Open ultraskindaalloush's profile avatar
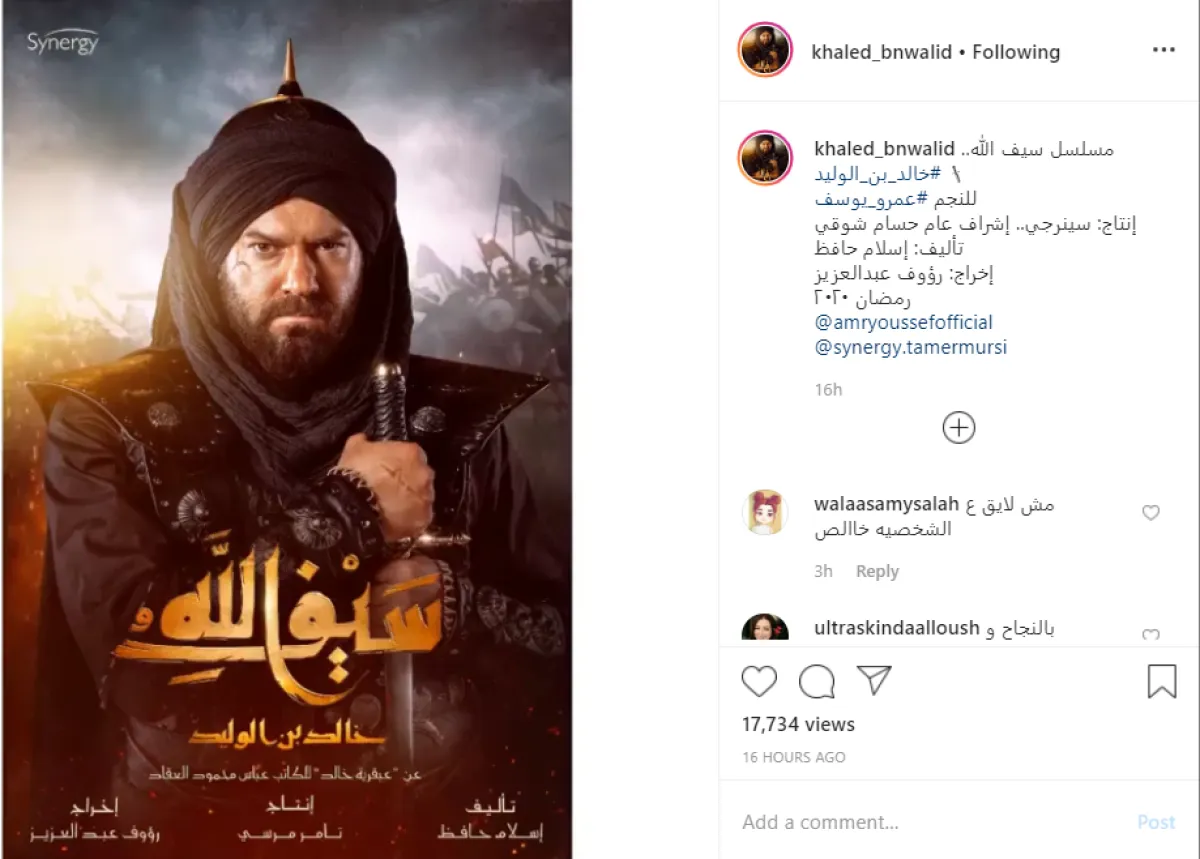Image resolution: width=1200 pixels, height=859 pixels. coord(765,628)
